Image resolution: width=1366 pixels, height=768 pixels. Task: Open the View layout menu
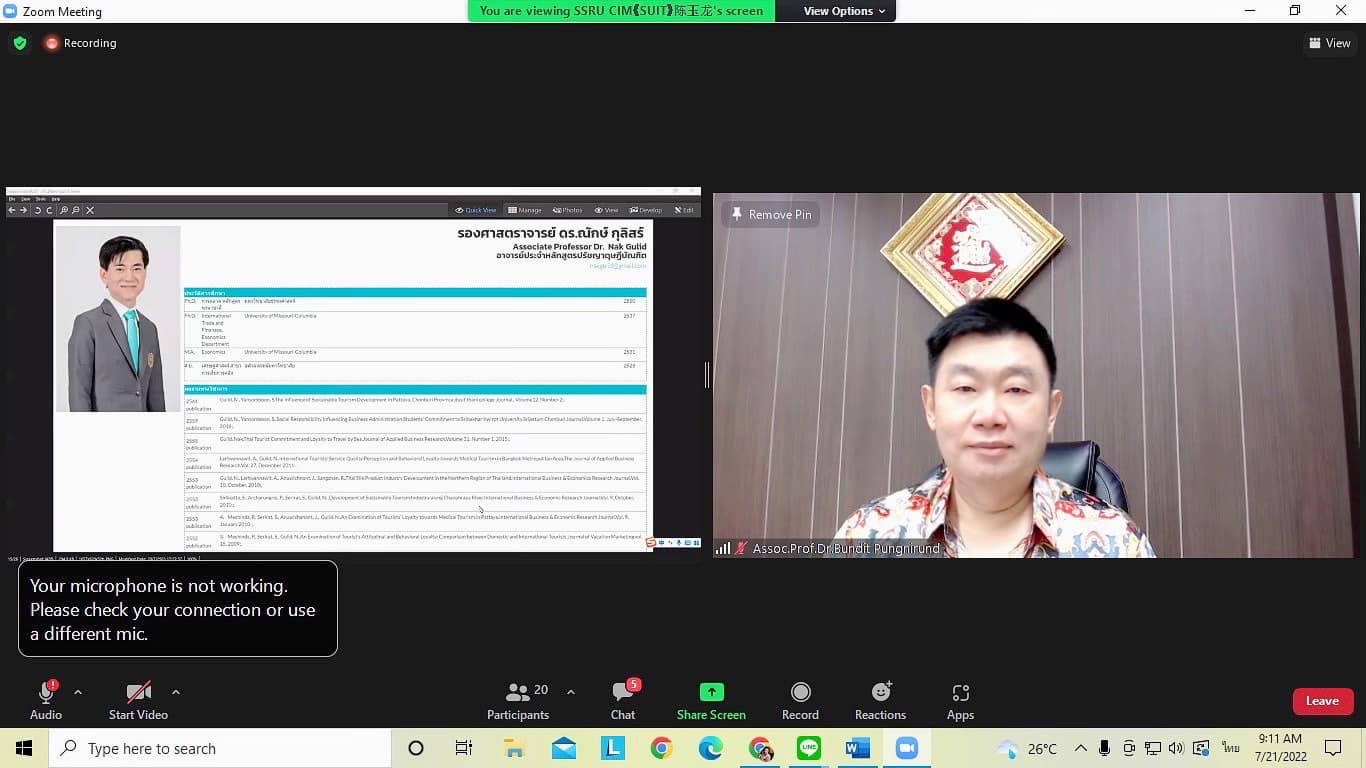(1329, 43)
